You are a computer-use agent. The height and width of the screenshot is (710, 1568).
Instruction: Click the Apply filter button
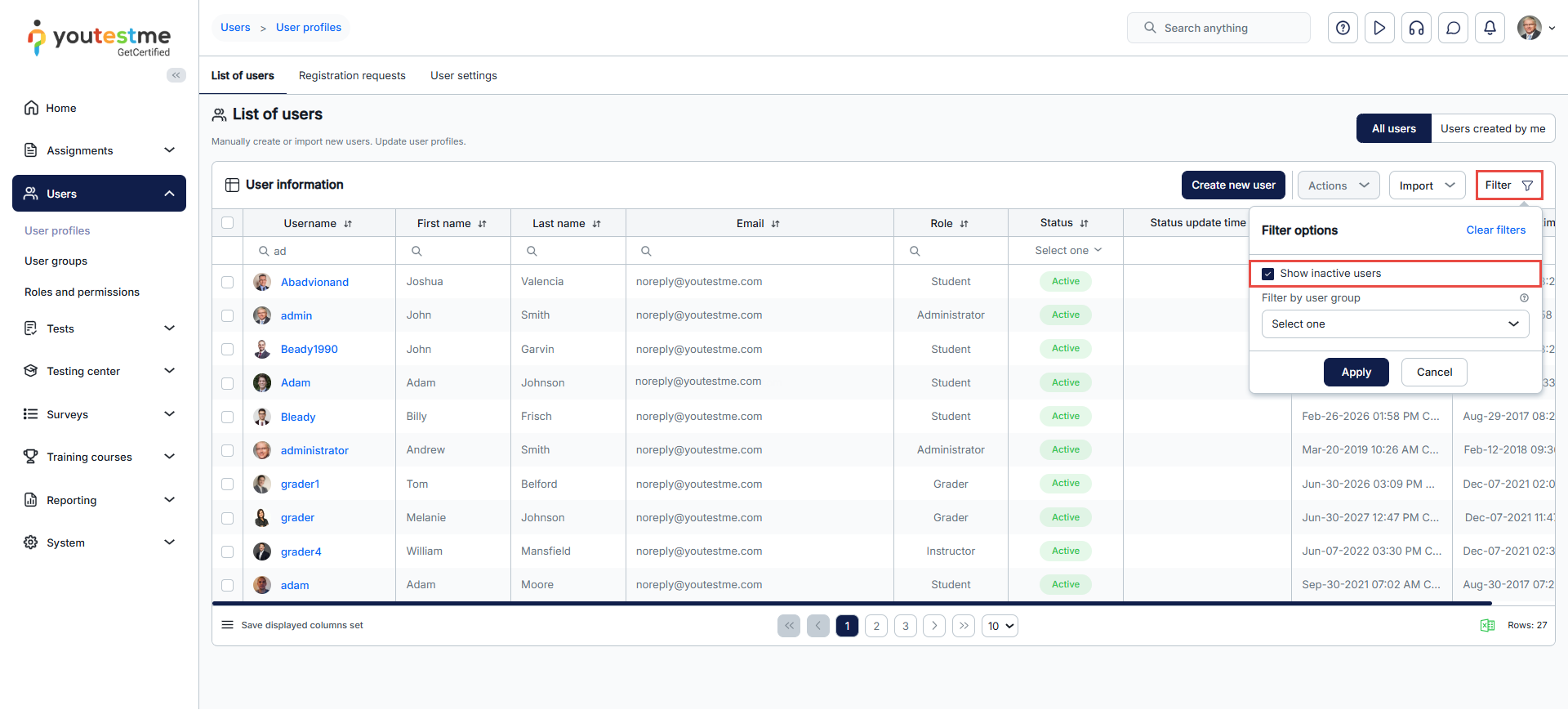(1356, 373)
